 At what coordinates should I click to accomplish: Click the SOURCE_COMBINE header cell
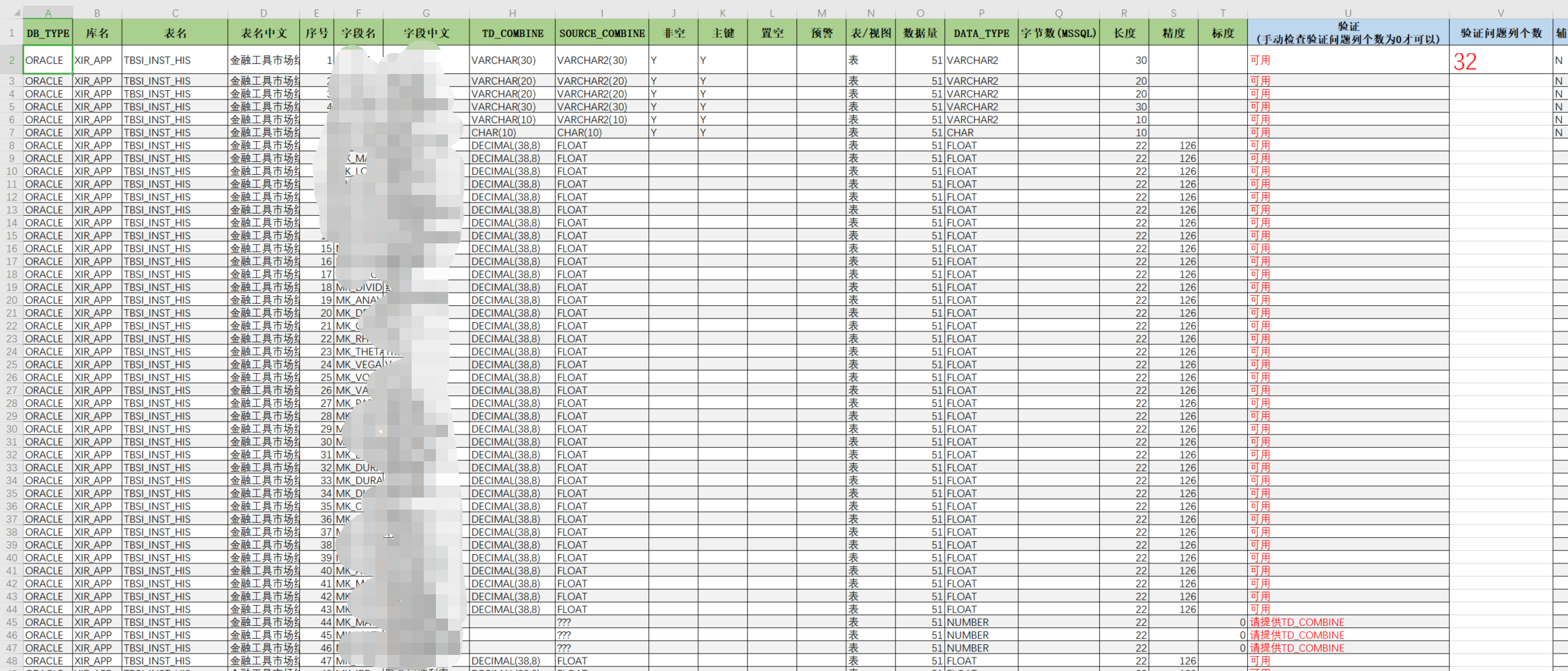[x=601, y=32]
